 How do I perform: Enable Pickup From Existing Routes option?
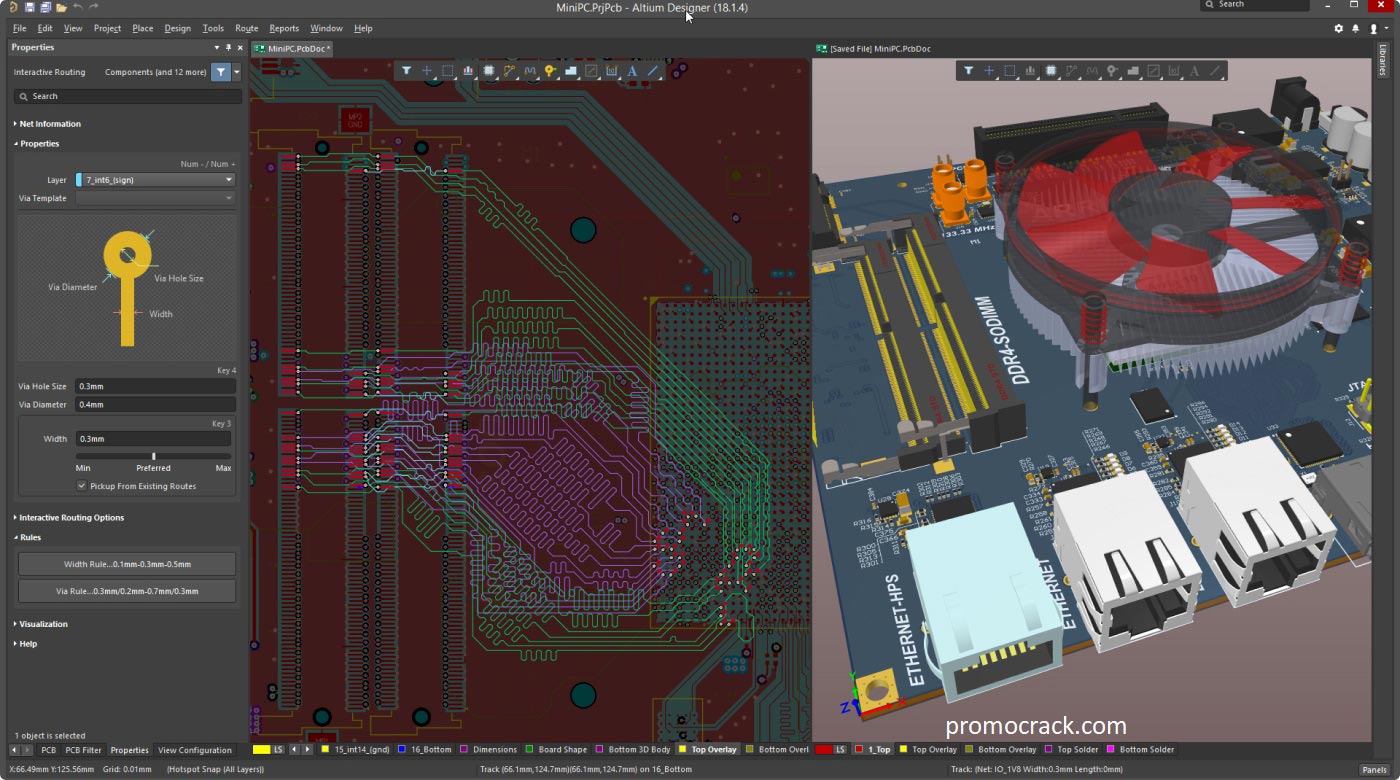pos(82,485)
